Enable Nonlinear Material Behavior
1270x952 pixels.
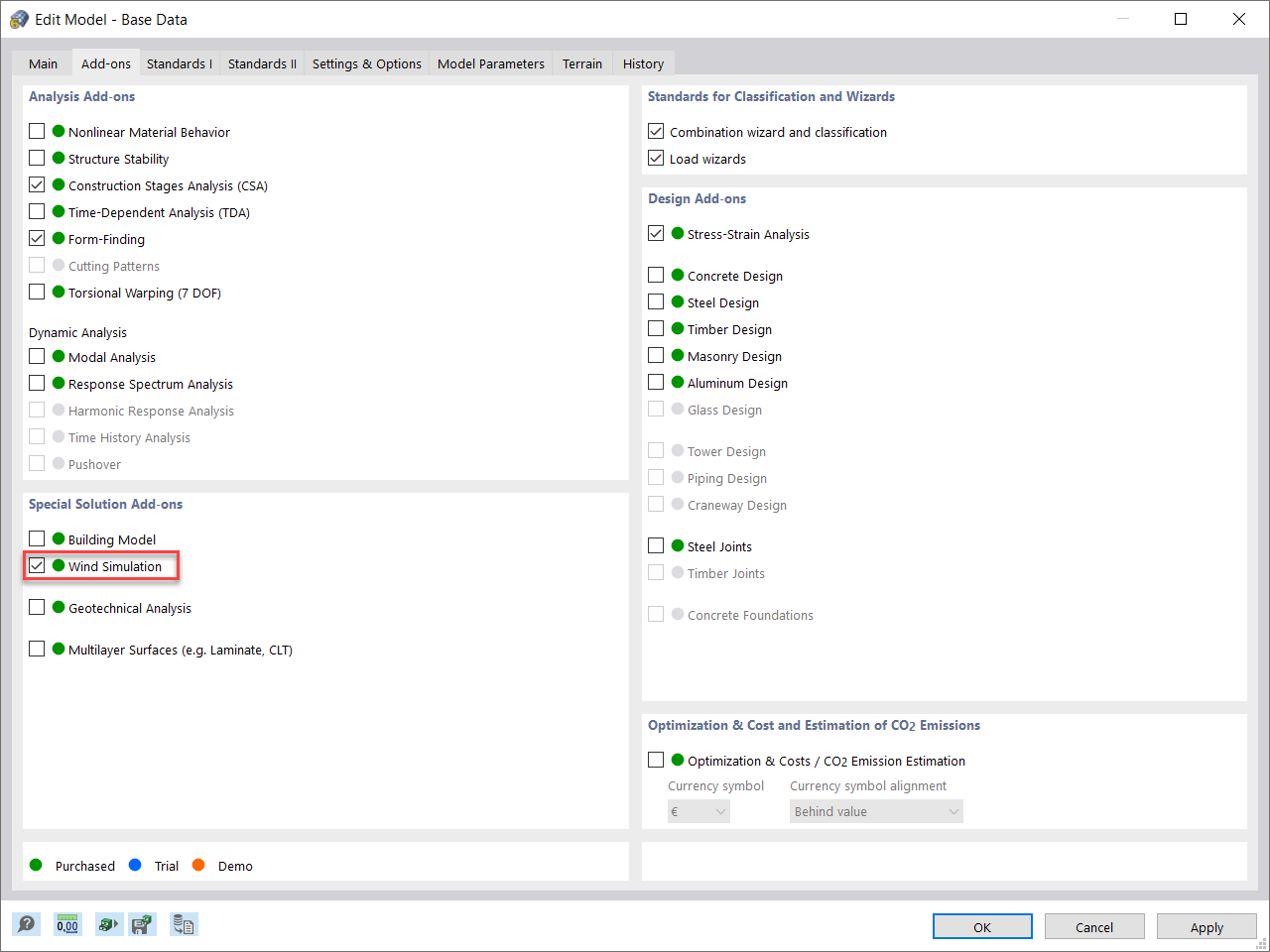pos(37,131)
